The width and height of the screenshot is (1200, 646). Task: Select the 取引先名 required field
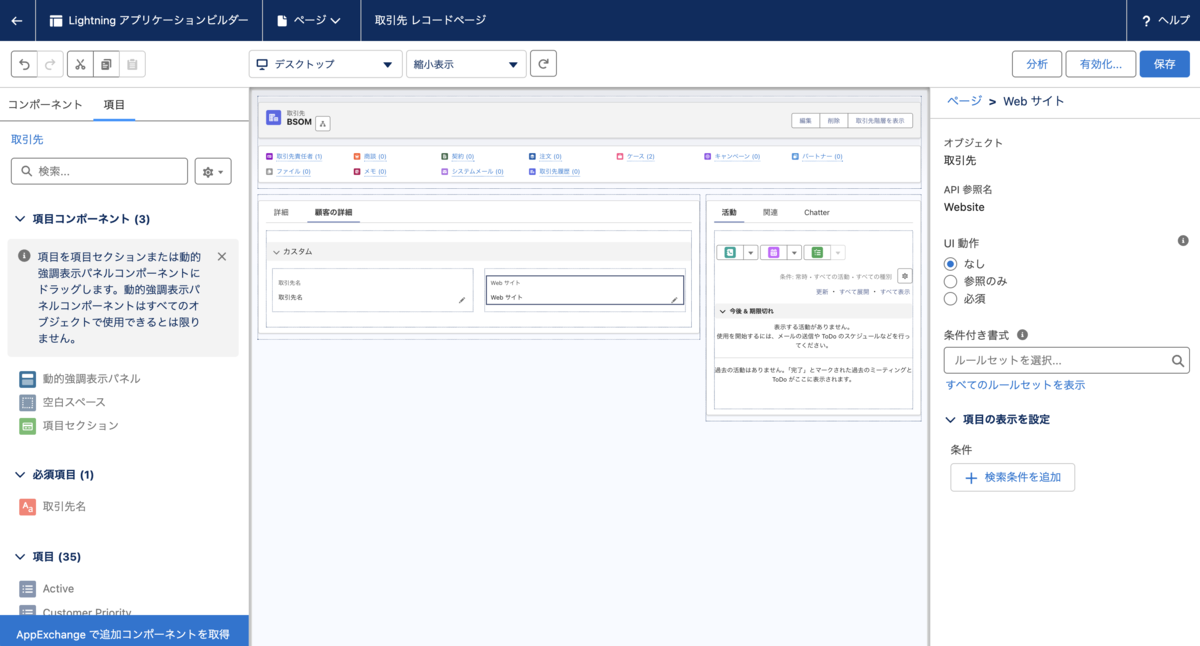(53, 507)
